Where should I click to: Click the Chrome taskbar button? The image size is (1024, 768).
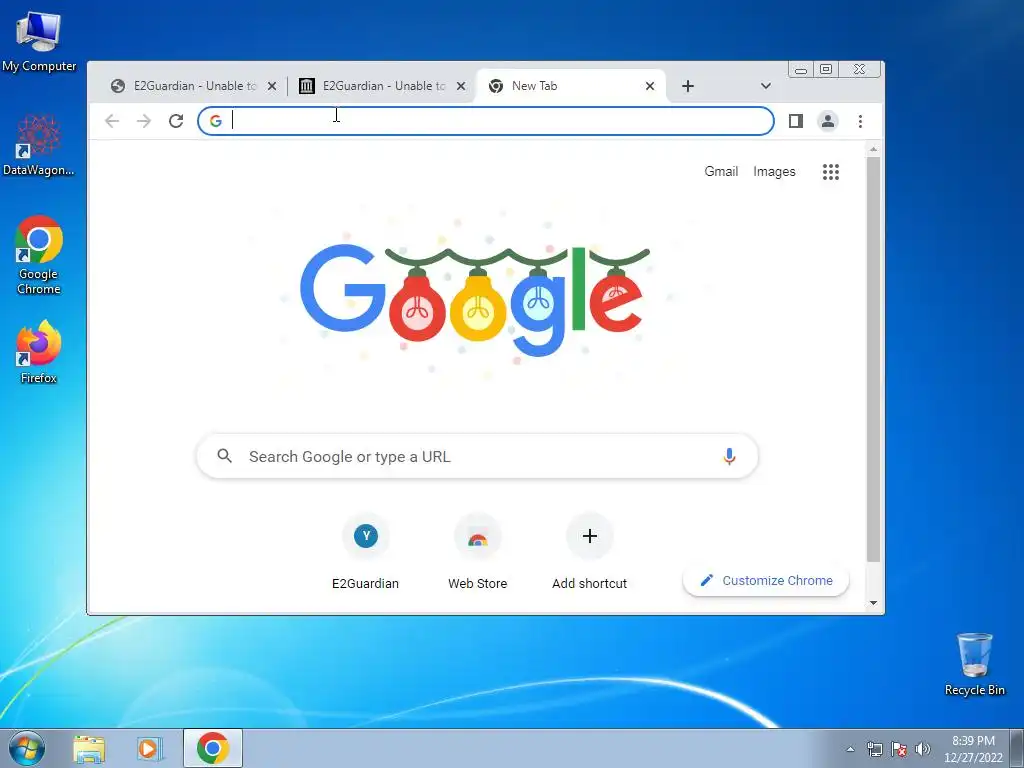coord(213,748)
